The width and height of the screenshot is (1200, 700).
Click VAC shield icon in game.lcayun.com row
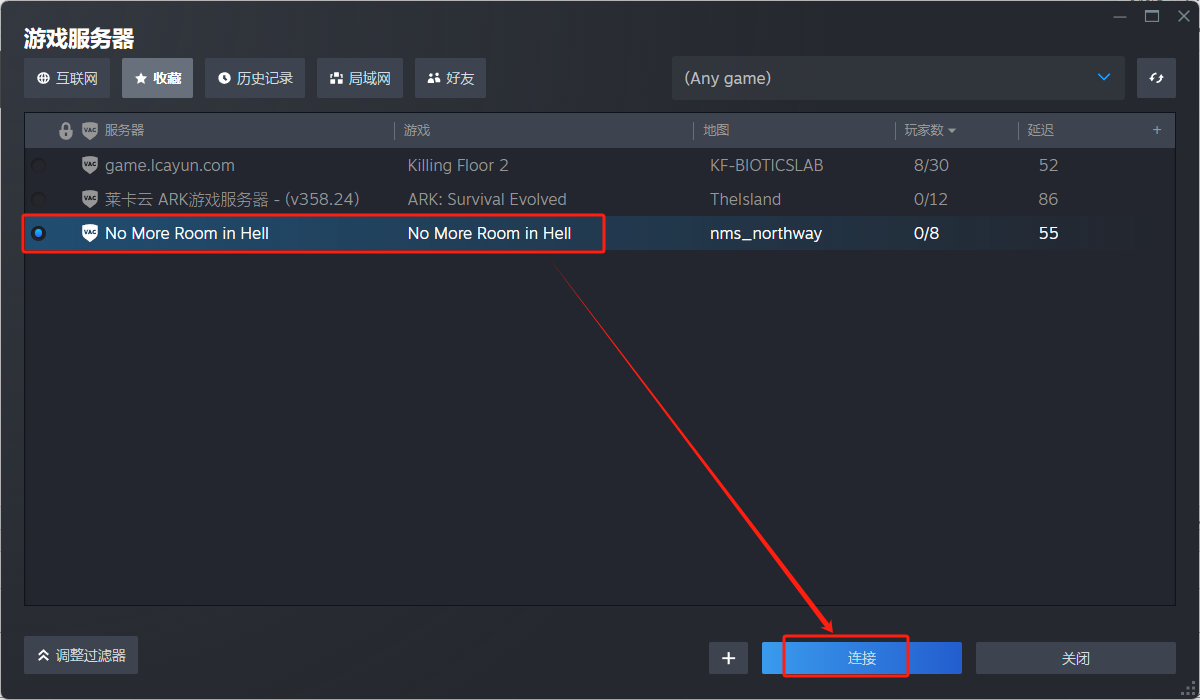(x=90, y=165)
